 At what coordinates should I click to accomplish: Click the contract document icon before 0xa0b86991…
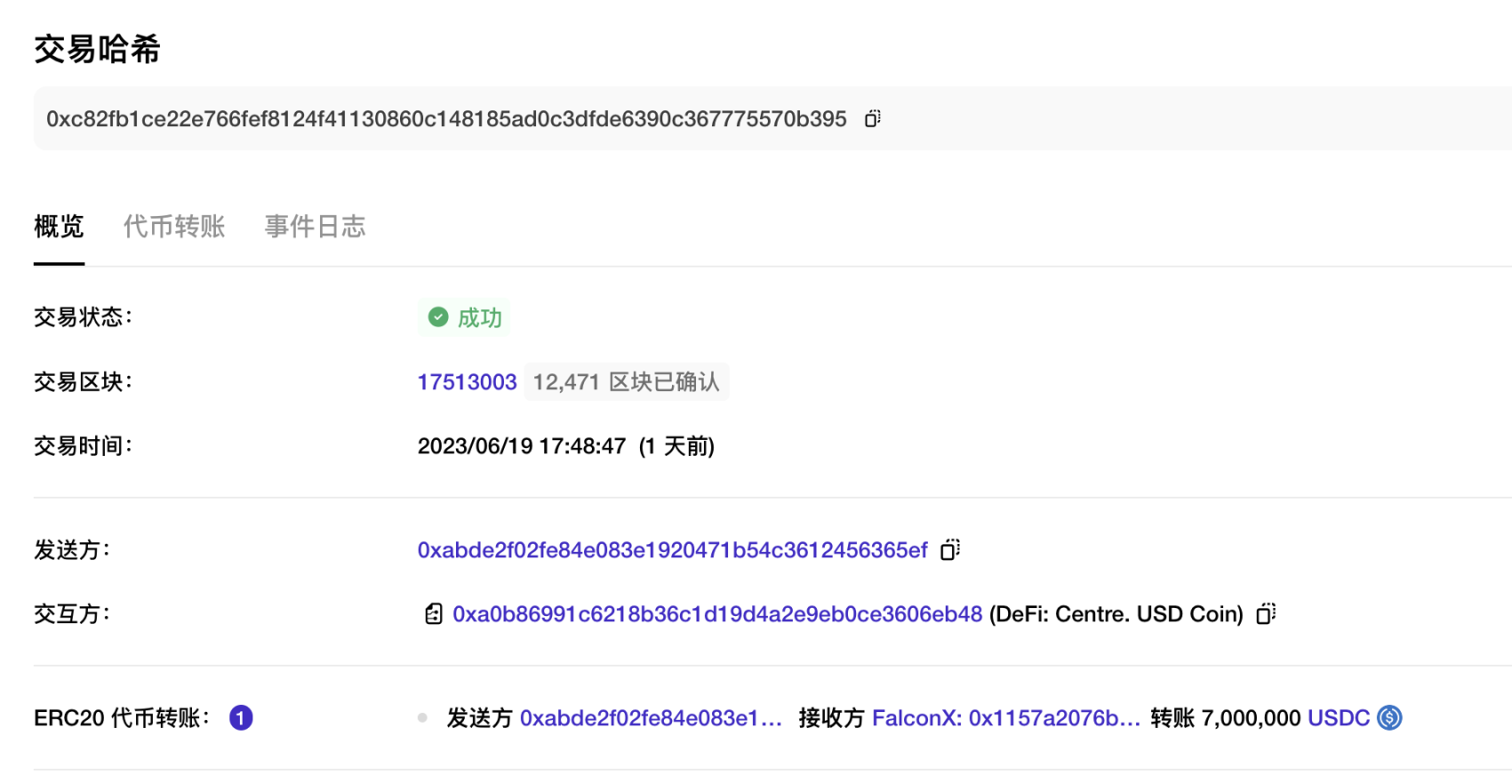[x=433, y=614]
